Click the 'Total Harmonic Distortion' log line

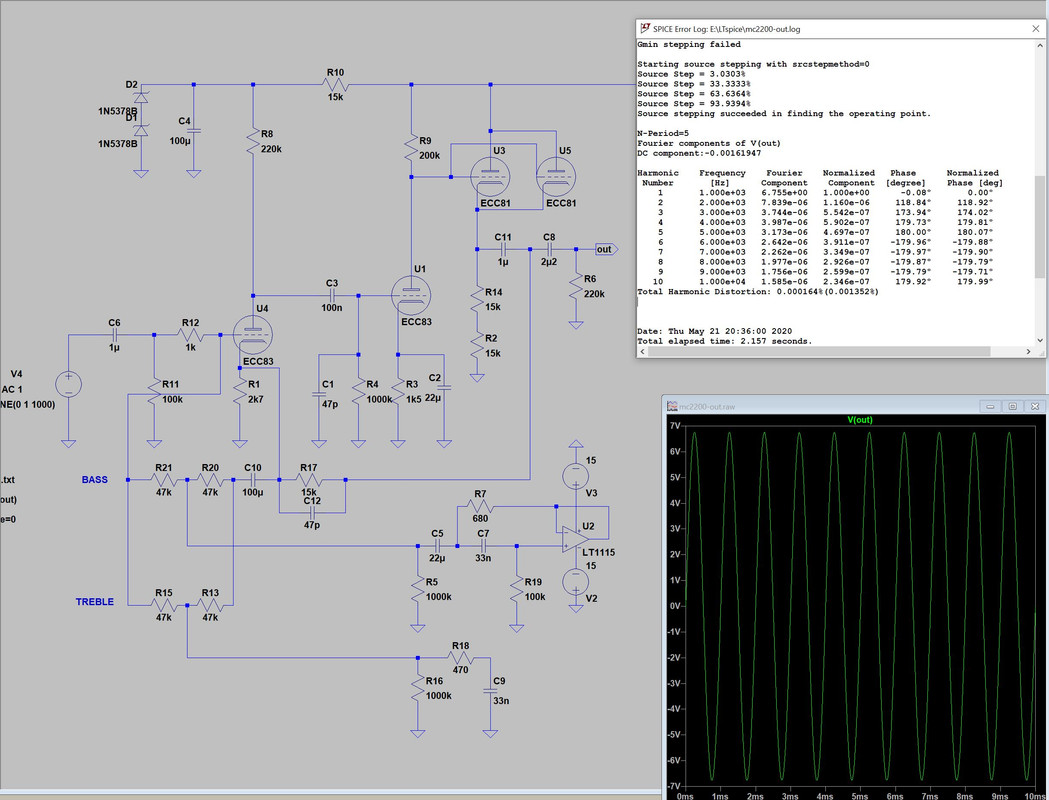(x=758, y=292)
